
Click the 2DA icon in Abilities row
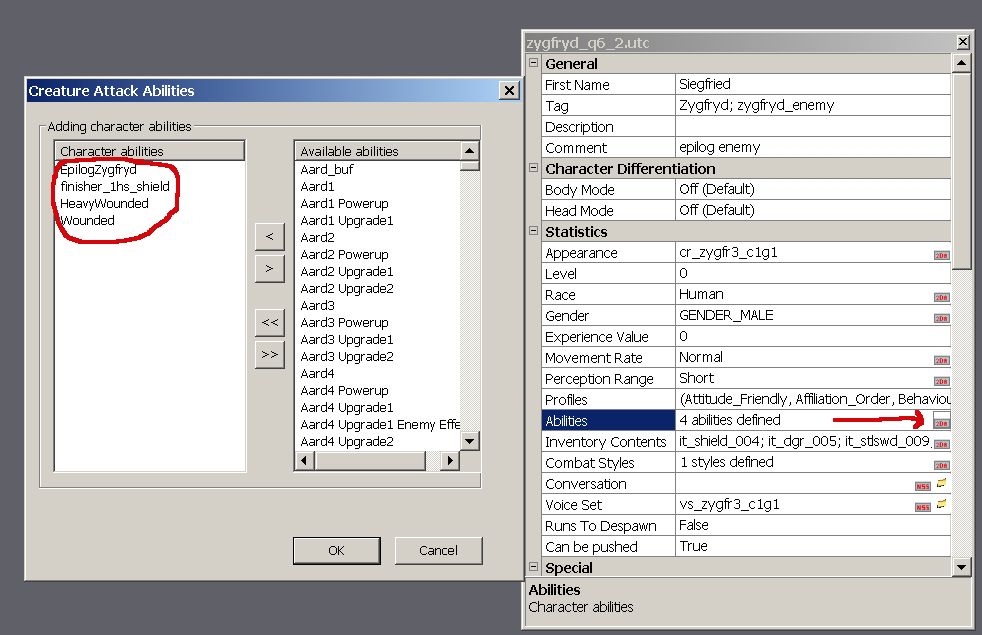click(941, 421)
